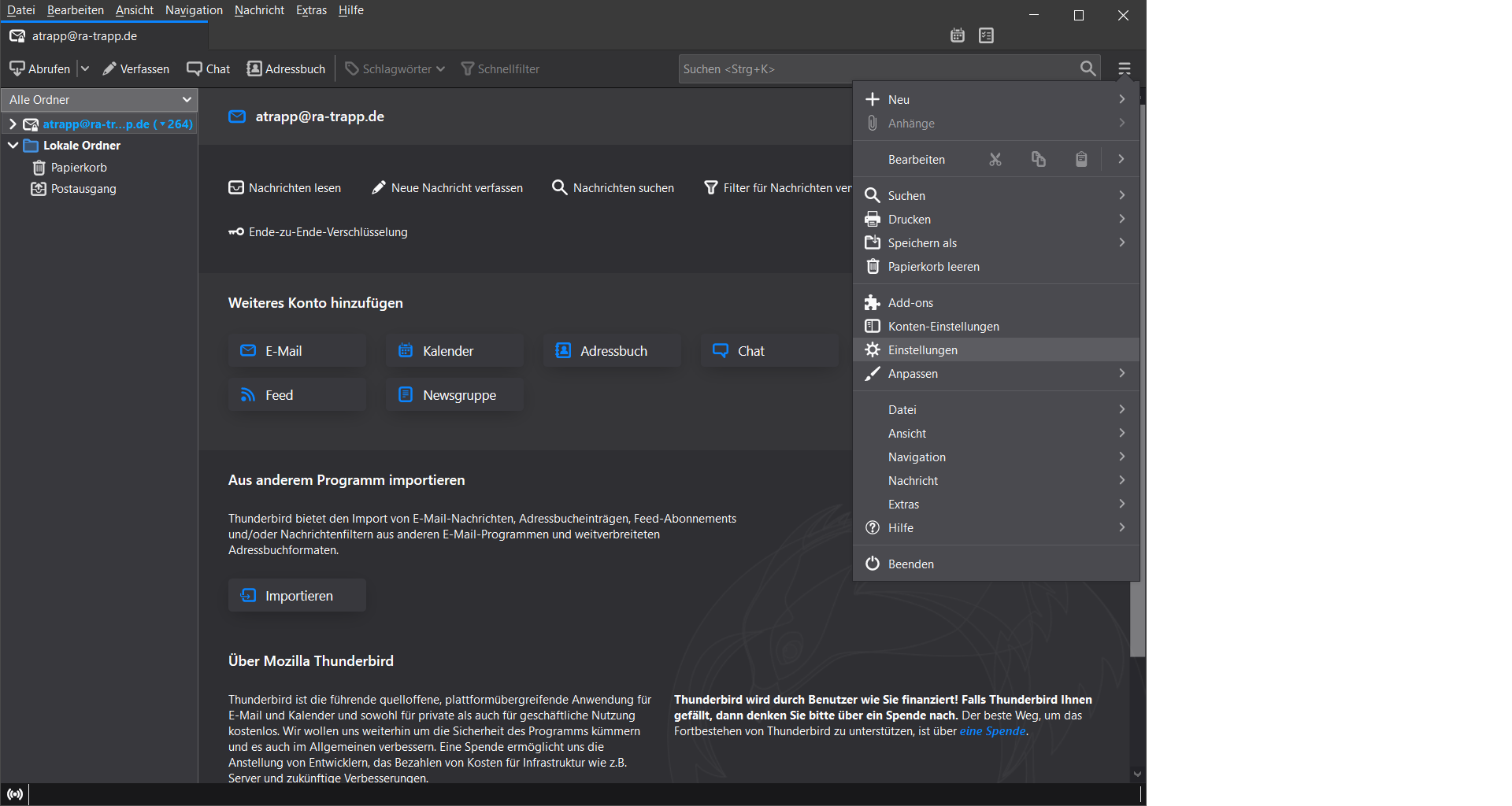Open the calendar tab icon

957,35
